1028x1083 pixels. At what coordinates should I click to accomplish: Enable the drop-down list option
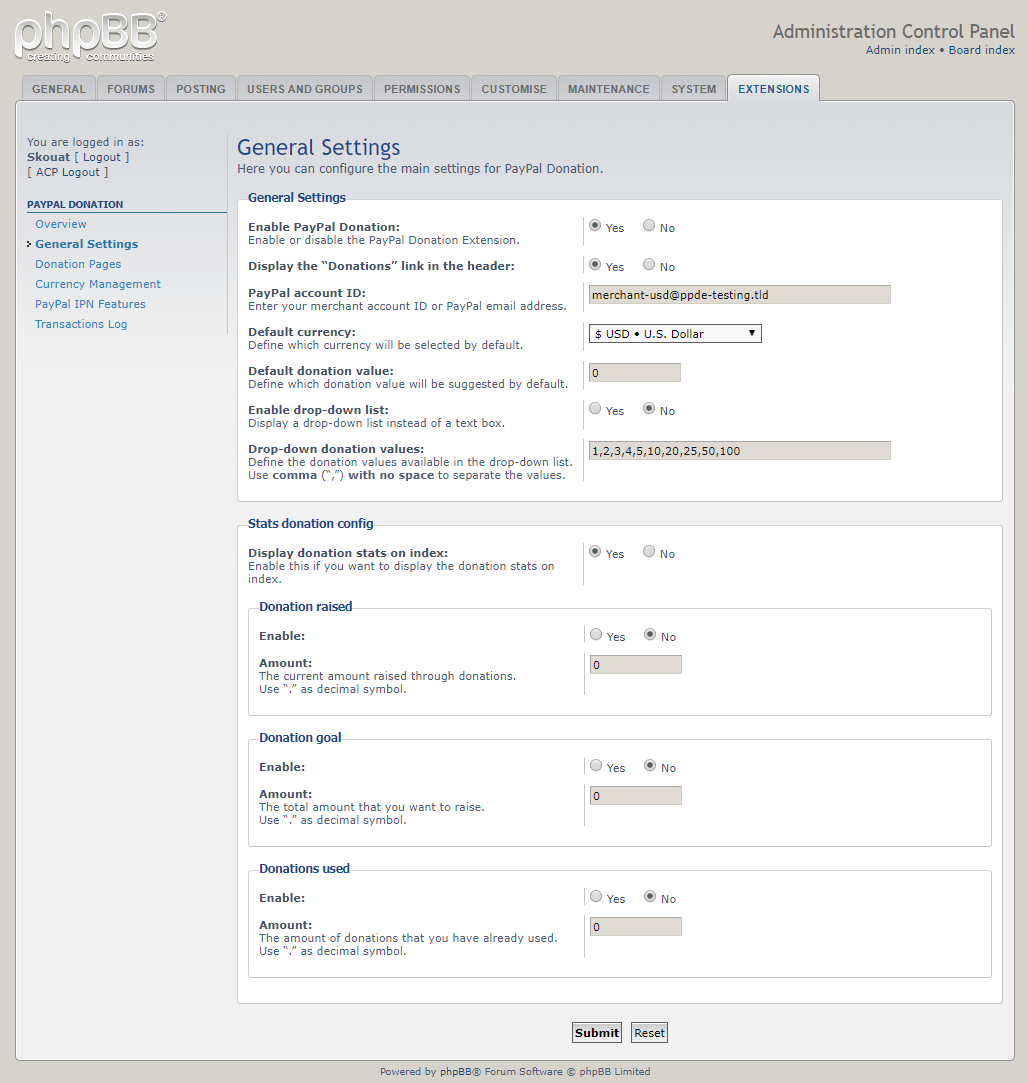pyautogui.click(x=595, y=409)
